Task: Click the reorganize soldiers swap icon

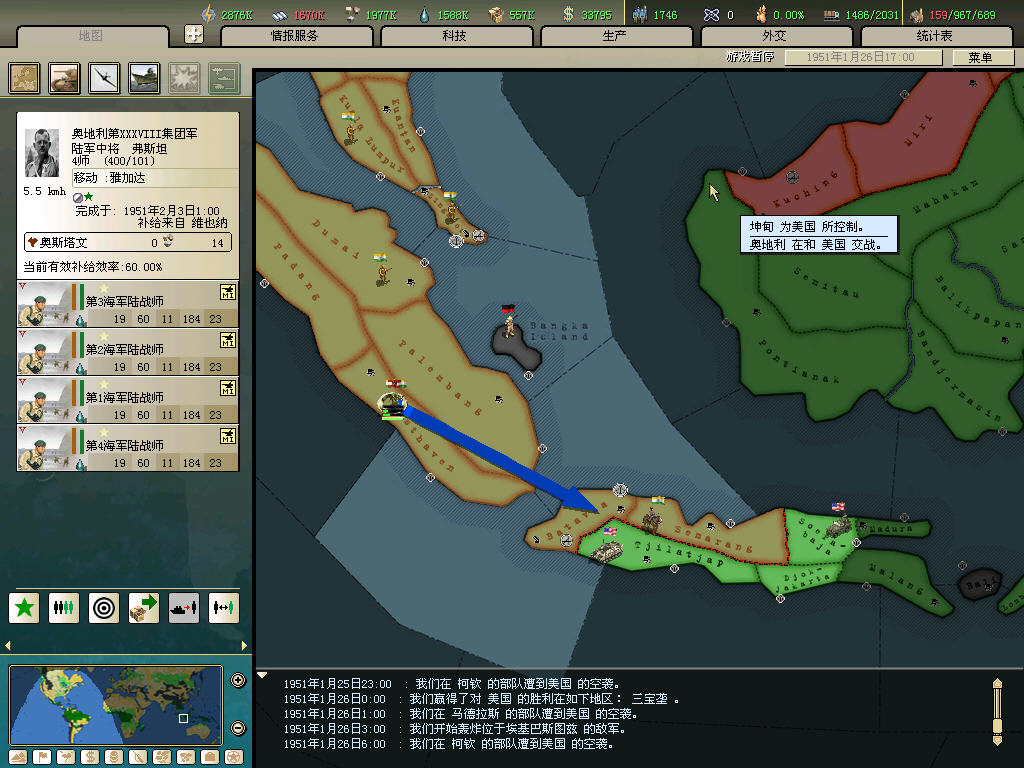Action: point(224,607)
